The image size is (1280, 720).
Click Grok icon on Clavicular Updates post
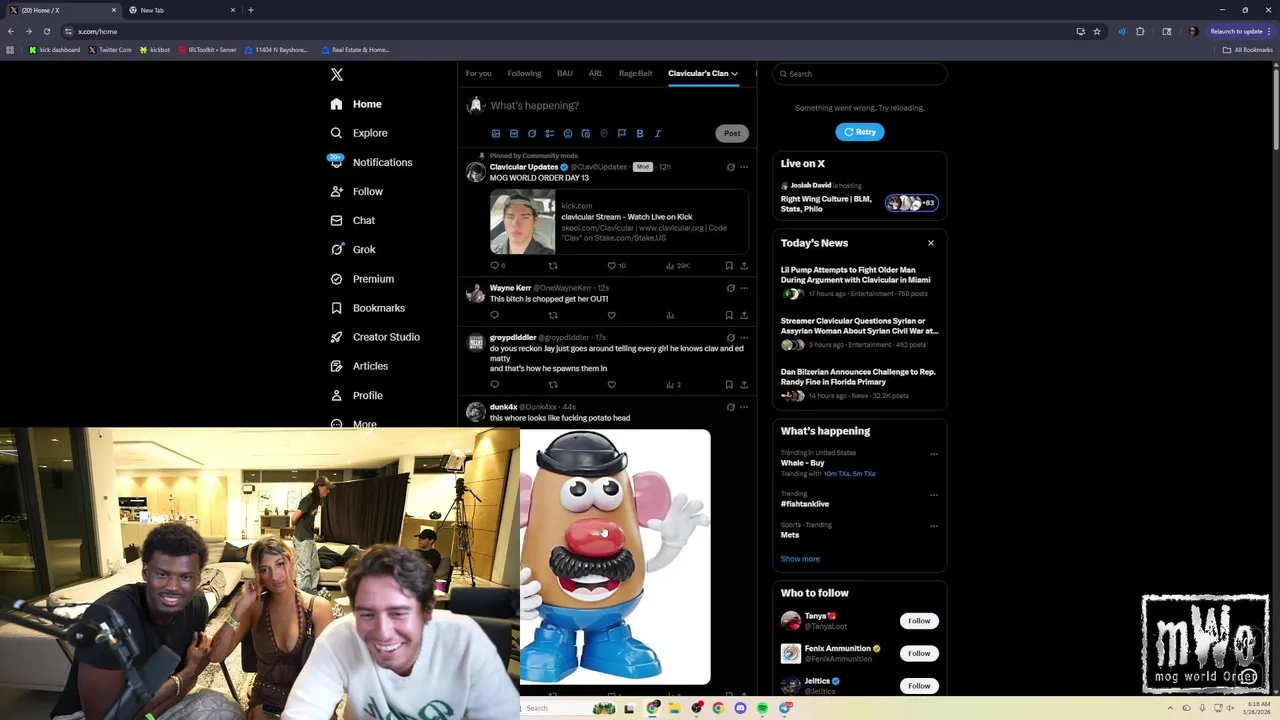tap(730, 167)
